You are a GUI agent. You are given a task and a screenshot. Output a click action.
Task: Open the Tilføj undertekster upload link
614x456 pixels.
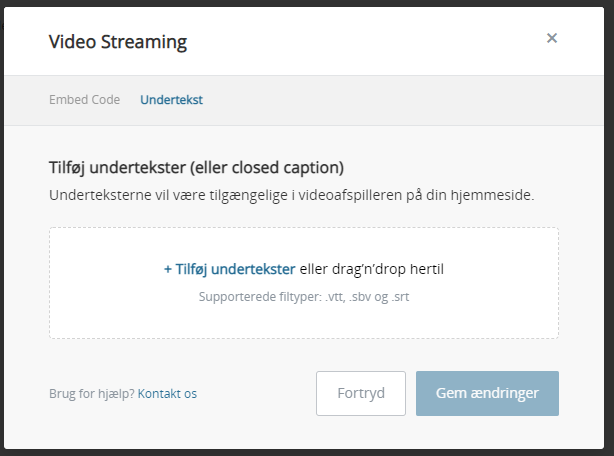(x=235, y=269)
